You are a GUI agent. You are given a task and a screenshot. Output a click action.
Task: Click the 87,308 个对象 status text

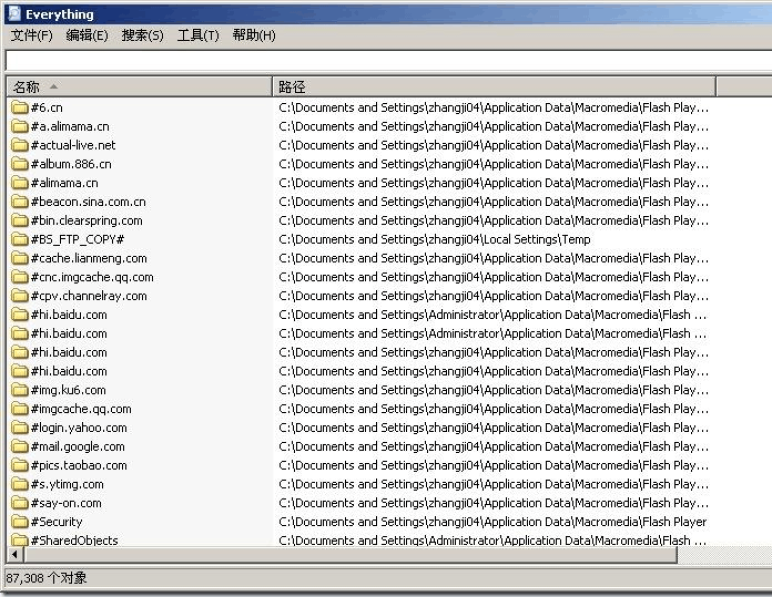[x=47, y=578]
